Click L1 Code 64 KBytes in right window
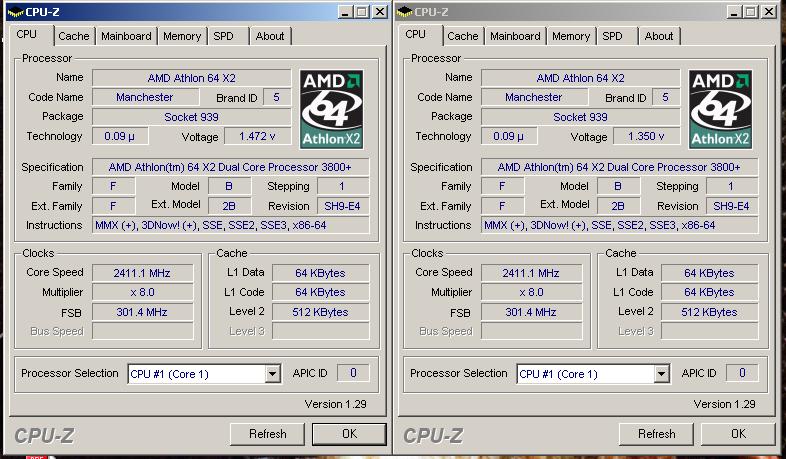Screen dimensions: 786x459 click(710, 292)
